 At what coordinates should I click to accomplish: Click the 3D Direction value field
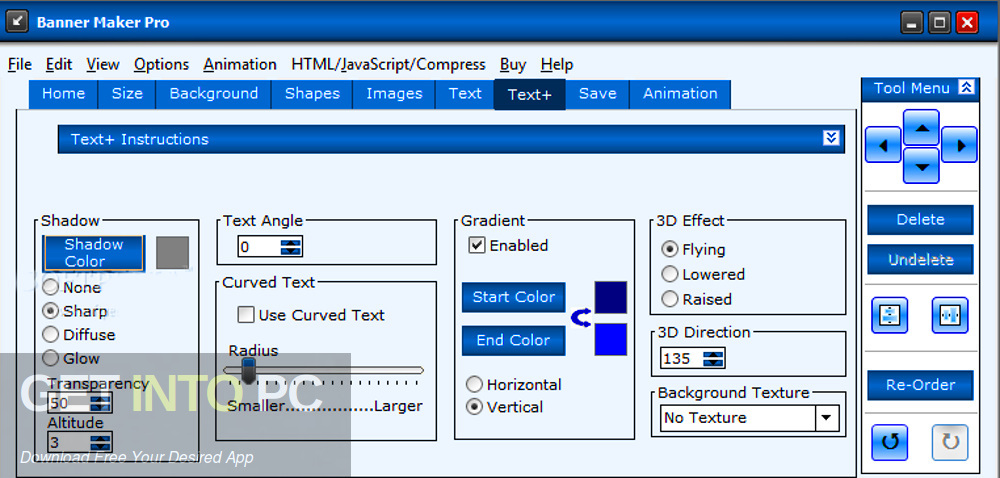click(681, 358)
